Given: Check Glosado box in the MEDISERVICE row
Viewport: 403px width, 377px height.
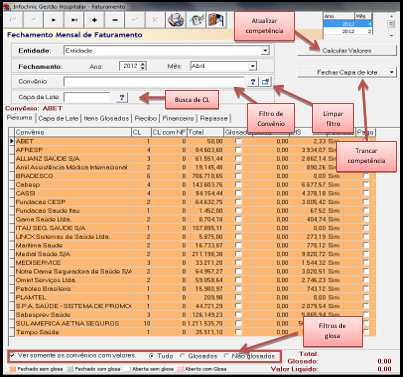Looking at the screenshot, I should (x=238, y=263).
